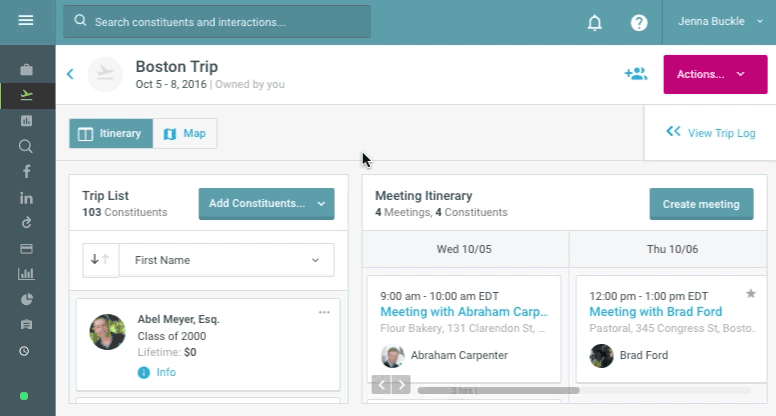Screen dimensions: 776x416
Task: Switch to the Map tab
Action: [185, 133]
